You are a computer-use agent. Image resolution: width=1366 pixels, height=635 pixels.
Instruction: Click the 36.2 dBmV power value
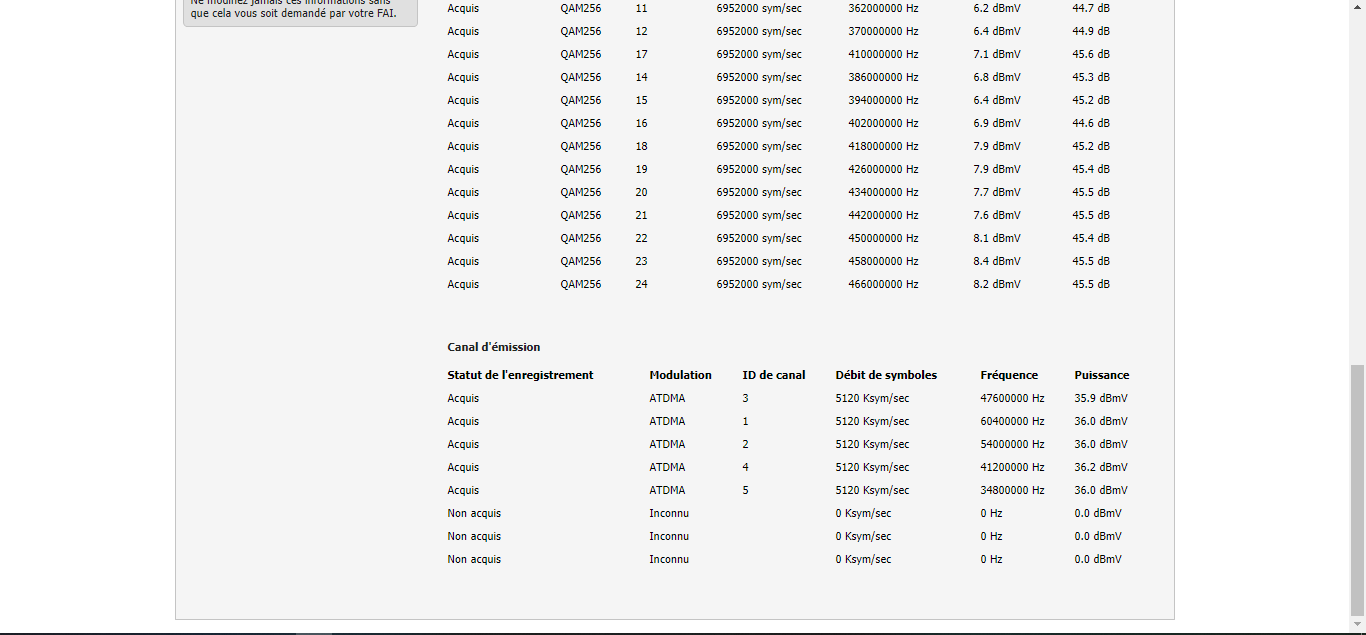(x=1100, y=467)
